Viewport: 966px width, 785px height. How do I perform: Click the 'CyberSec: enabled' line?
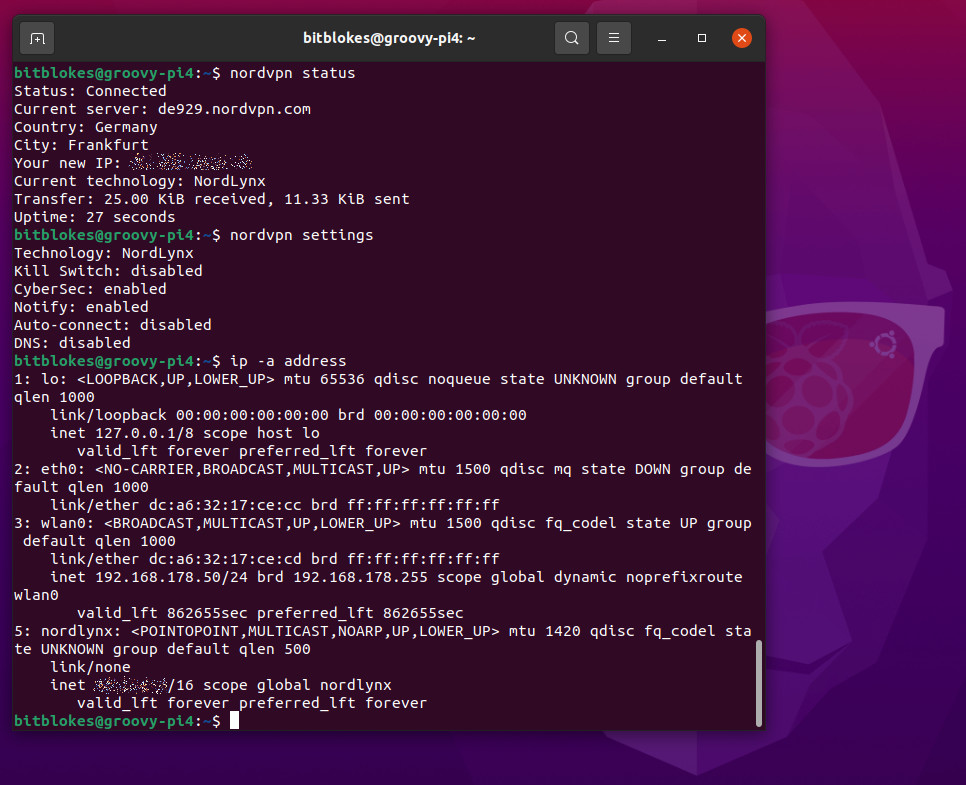coord(91,289)
